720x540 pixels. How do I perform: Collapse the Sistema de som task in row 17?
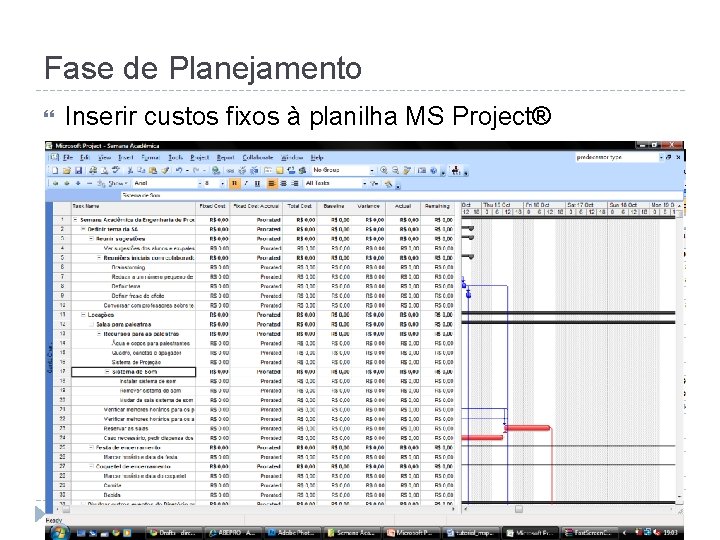(x=107, y=372)
